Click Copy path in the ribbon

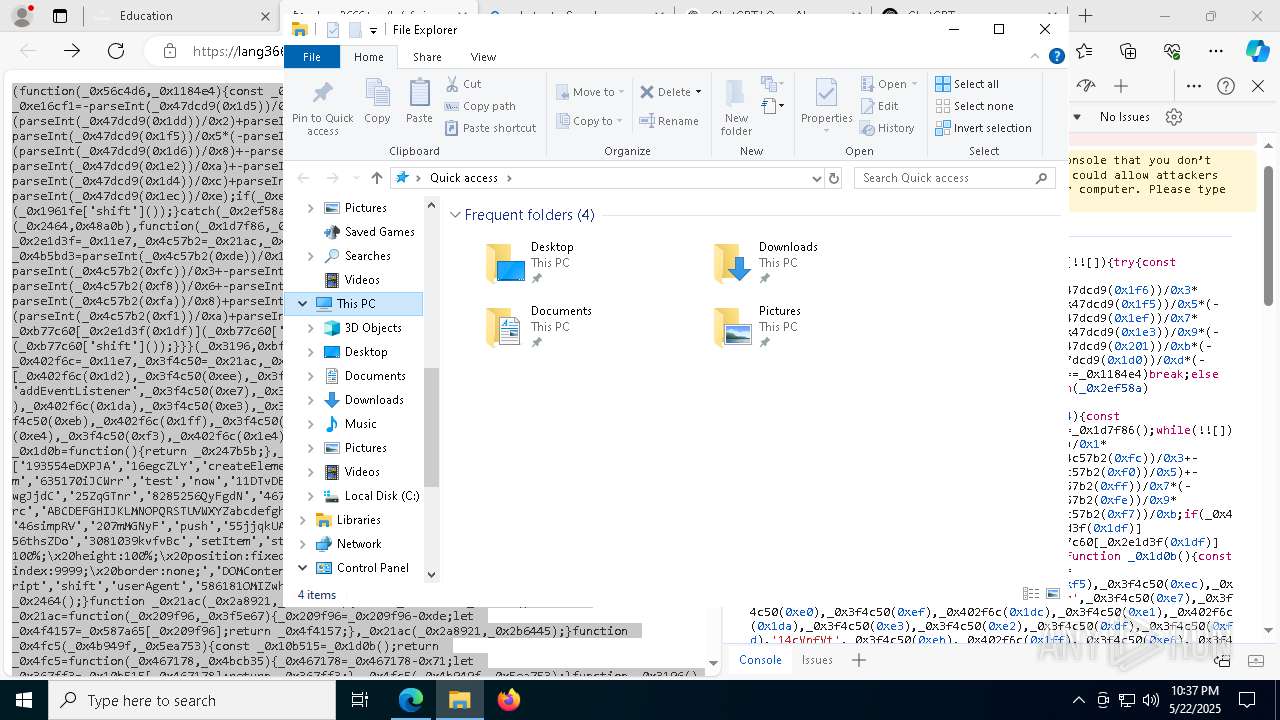click(480, 106)
